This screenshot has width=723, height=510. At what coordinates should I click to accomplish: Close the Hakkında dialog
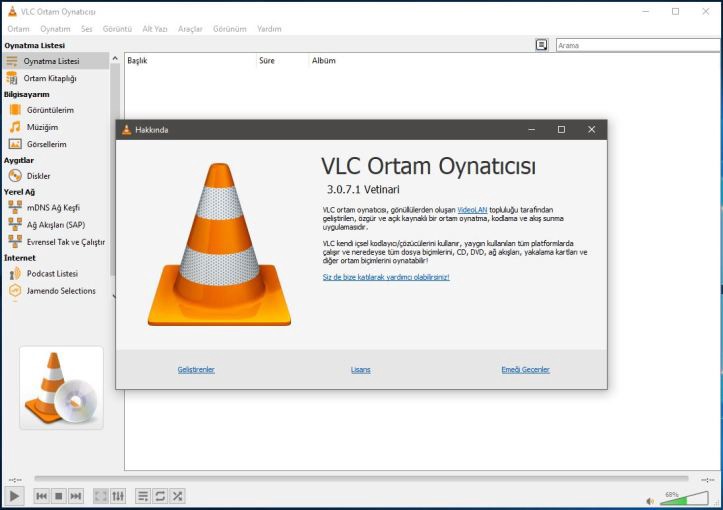(592, 130)
